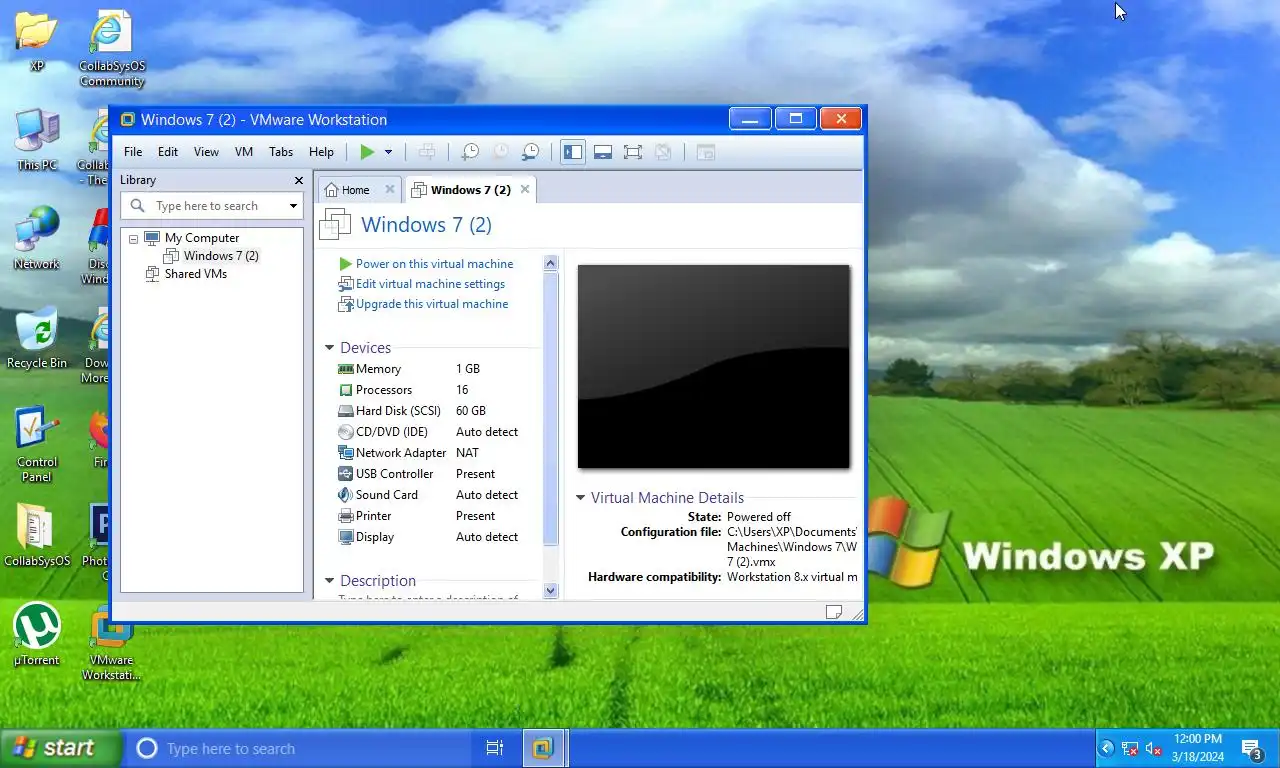Collapse the Devices section

coord(329,348)
